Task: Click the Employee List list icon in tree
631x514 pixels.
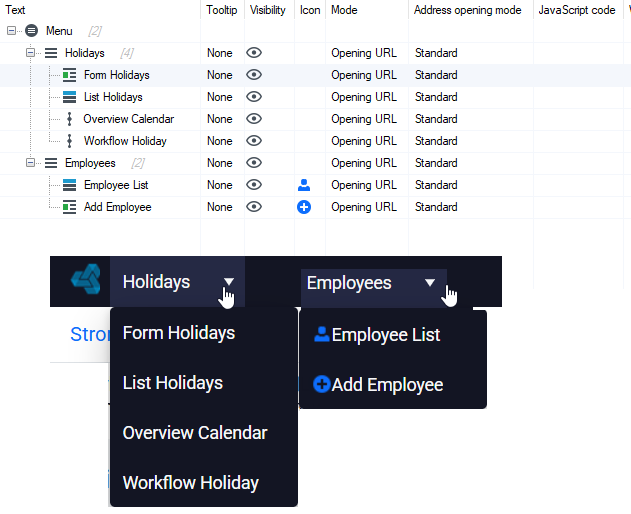Action: pyautogui.click(x=69, y=185)
